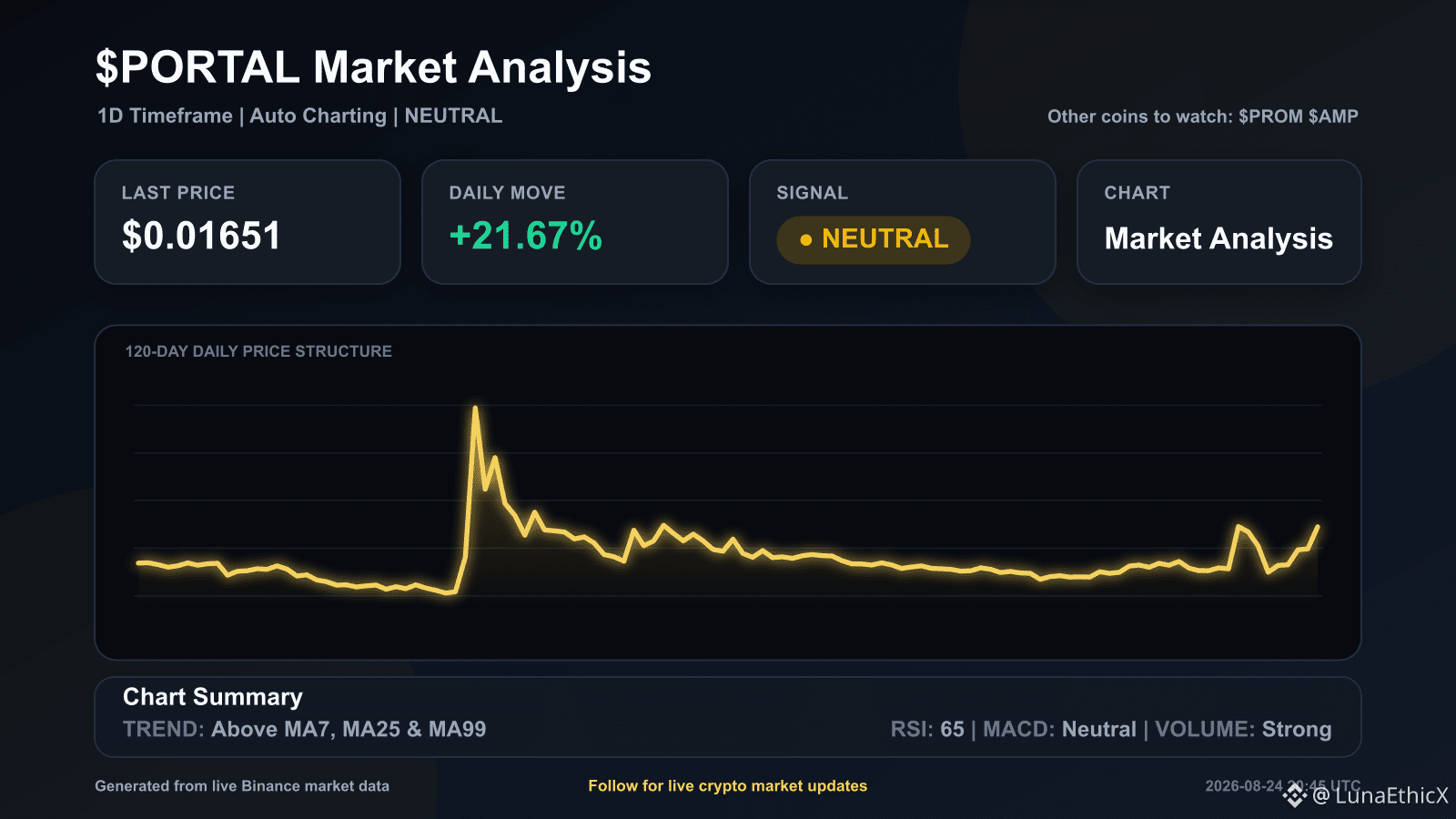Viewport: 1456px width, 819px height.
Task: Select the green +21.67% value
Action: click(x=526, y=236)
